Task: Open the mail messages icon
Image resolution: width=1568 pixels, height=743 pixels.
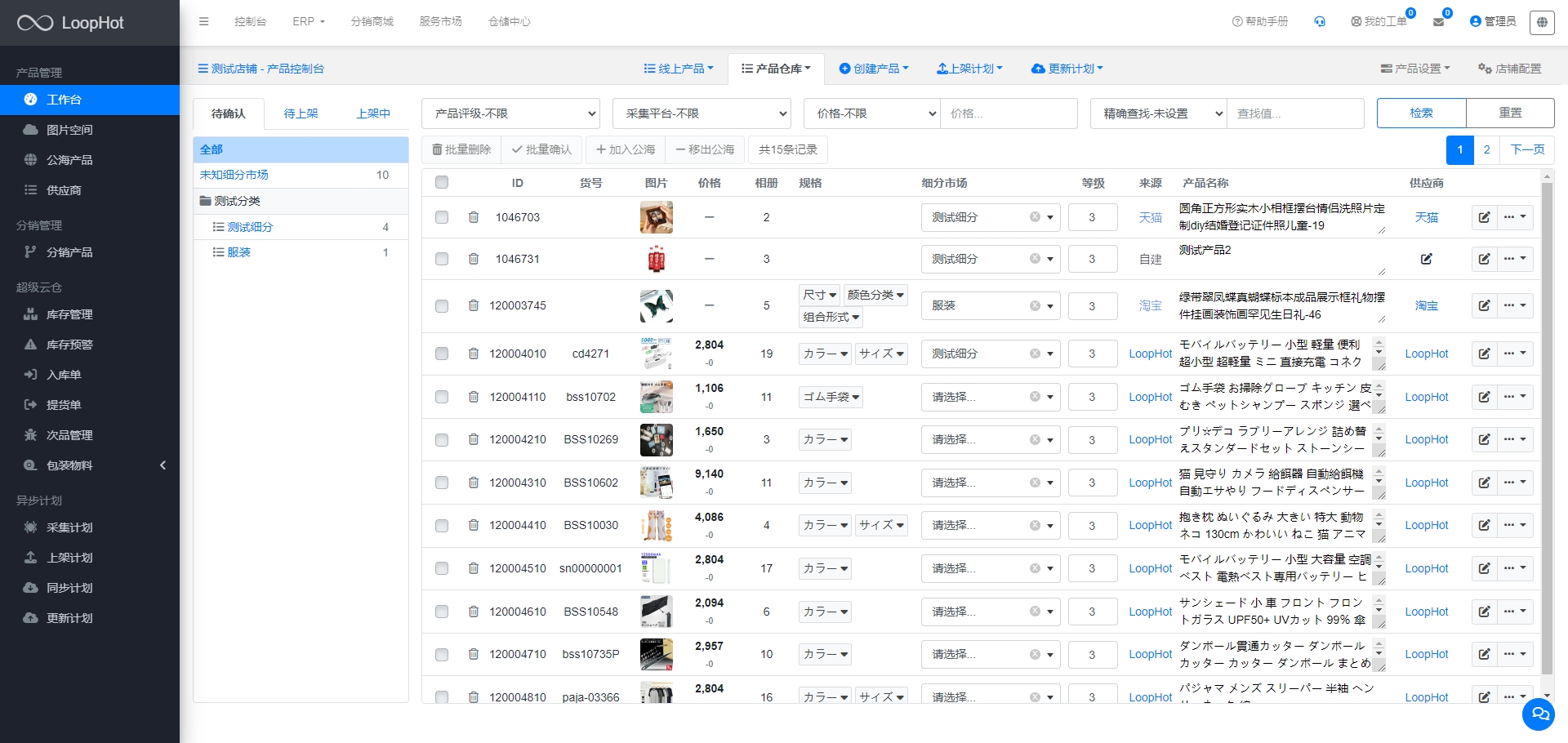Action: (1438, 22)
